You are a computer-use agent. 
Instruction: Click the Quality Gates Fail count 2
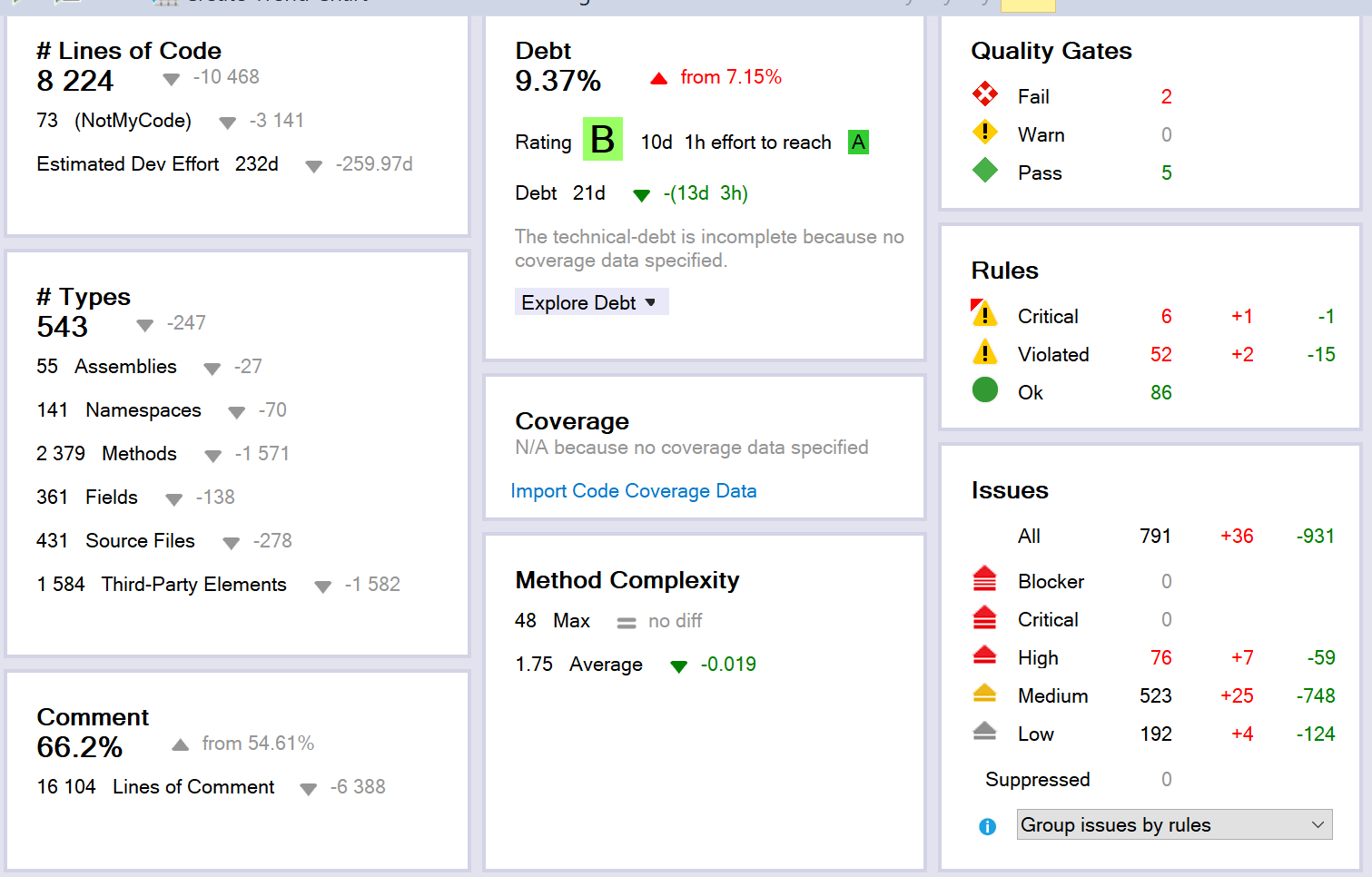[x=1166, y=97]
